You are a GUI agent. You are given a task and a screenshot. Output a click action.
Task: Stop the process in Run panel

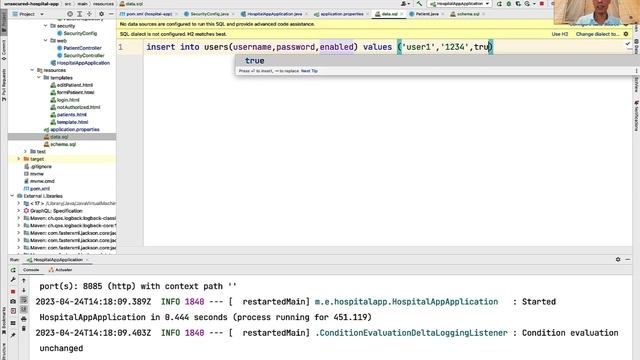pyautogui.click(x=13, y=291)
